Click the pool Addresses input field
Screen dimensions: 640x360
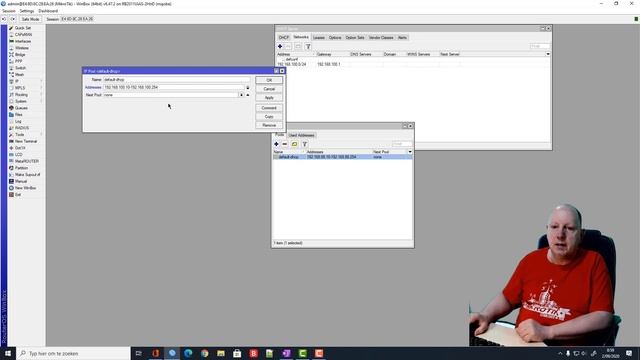coord(173,87)
